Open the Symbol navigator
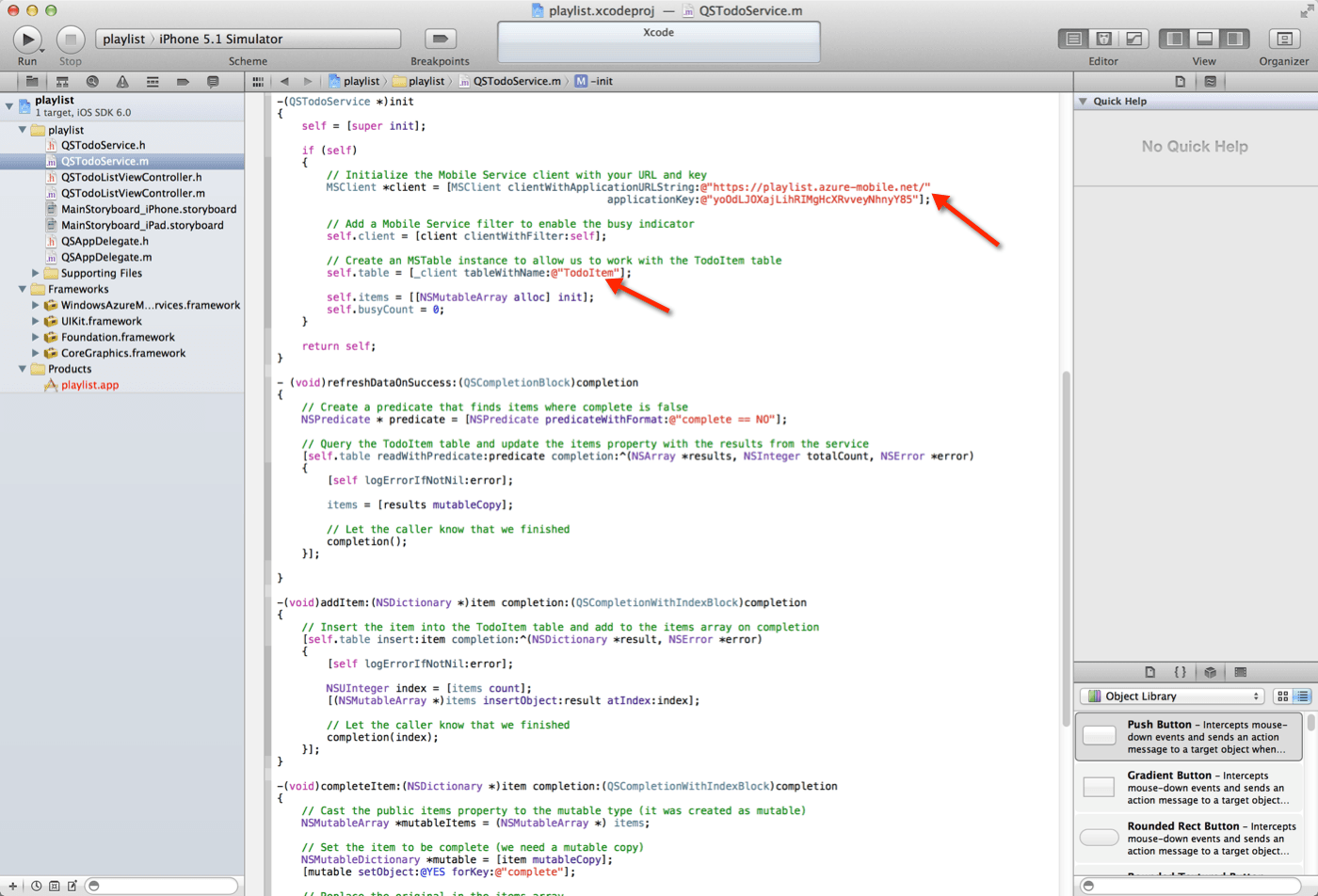This screenshot has height=896, width=1318. tap(60, 81)
